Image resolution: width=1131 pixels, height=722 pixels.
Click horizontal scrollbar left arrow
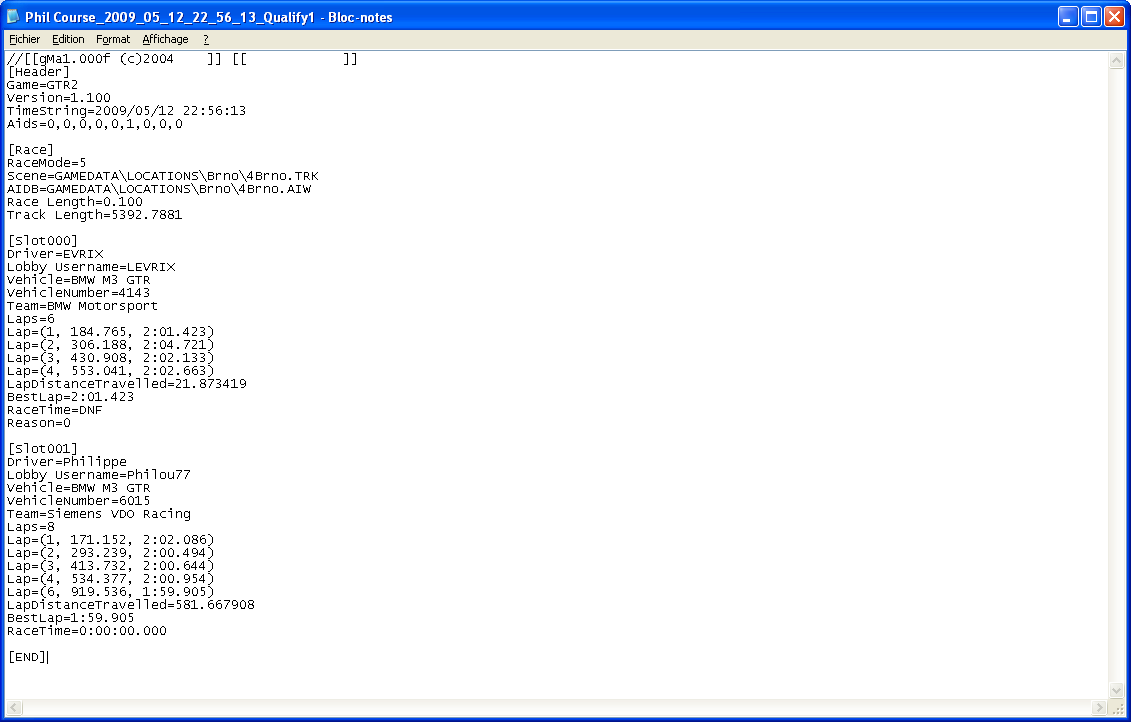14,707
